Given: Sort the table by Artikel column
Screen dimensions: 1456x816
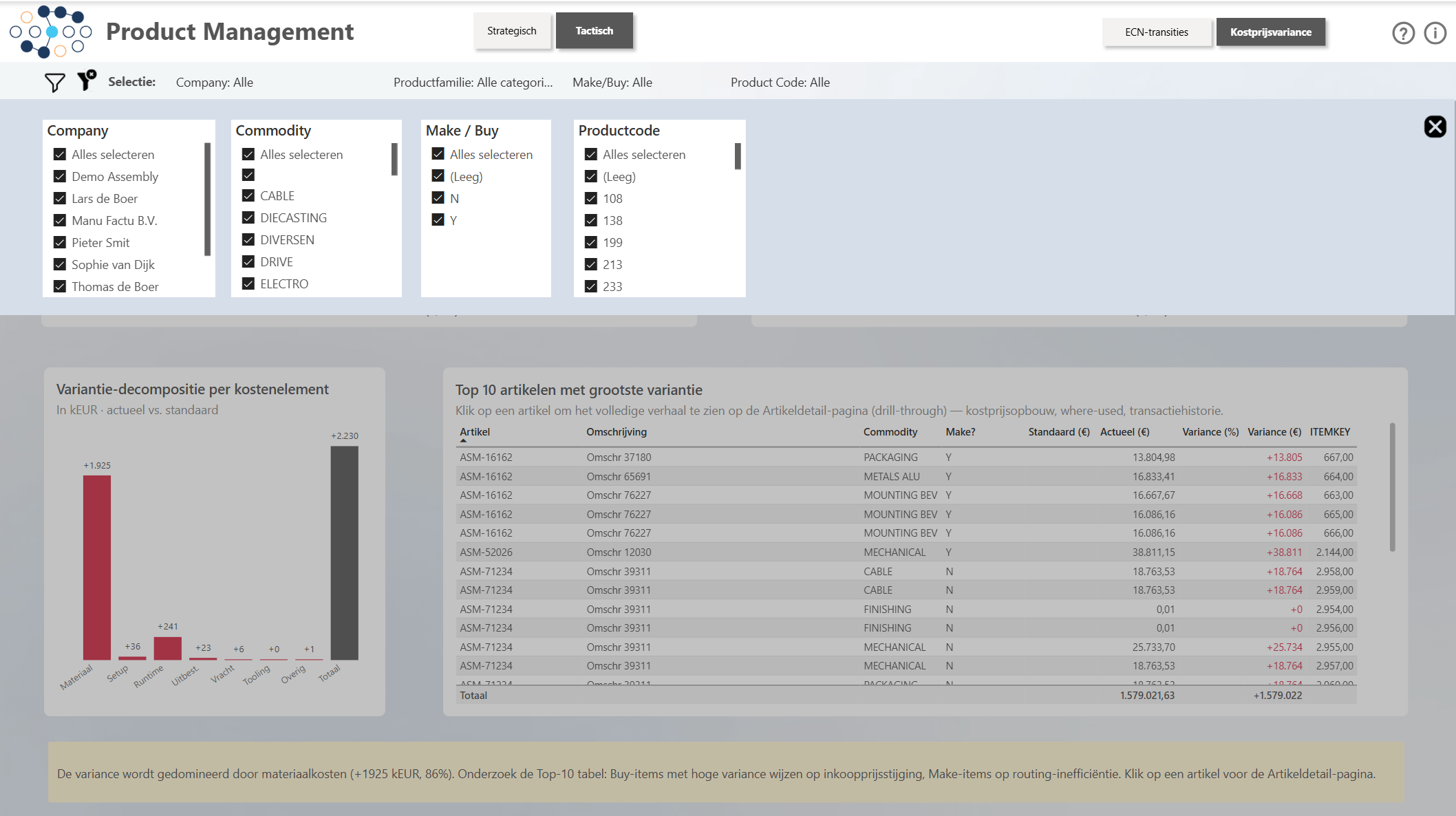Looking at the screenshot, I should [475, 432].
